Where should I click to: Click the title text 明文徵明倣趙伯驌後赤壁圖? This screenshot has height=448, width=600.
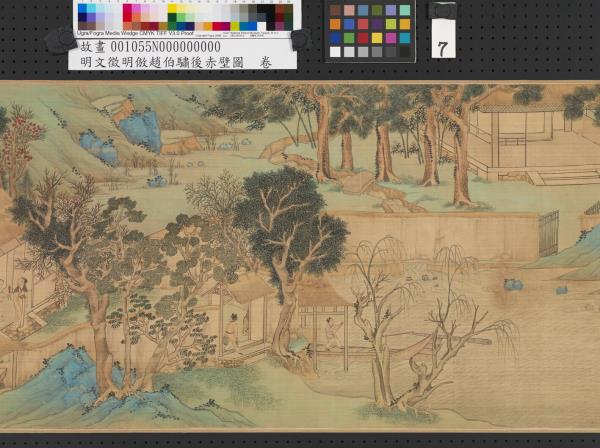162,61
